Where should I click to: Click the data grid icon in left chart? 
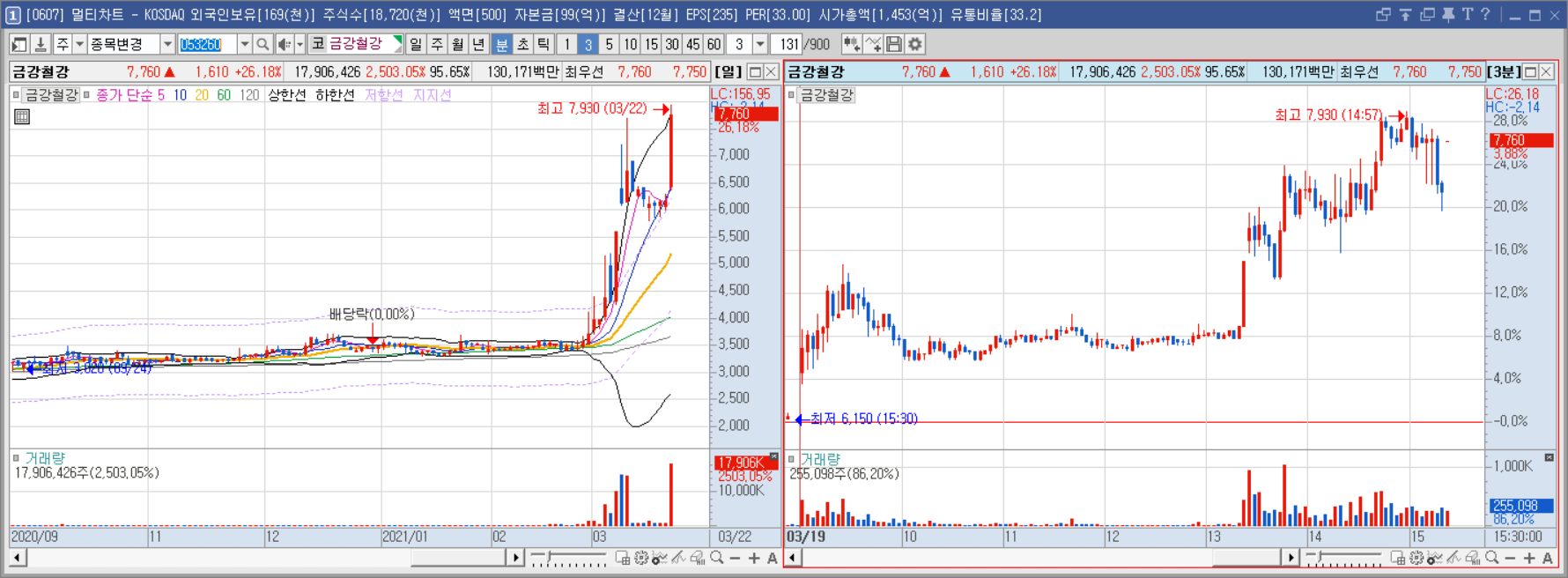[22, 116]
